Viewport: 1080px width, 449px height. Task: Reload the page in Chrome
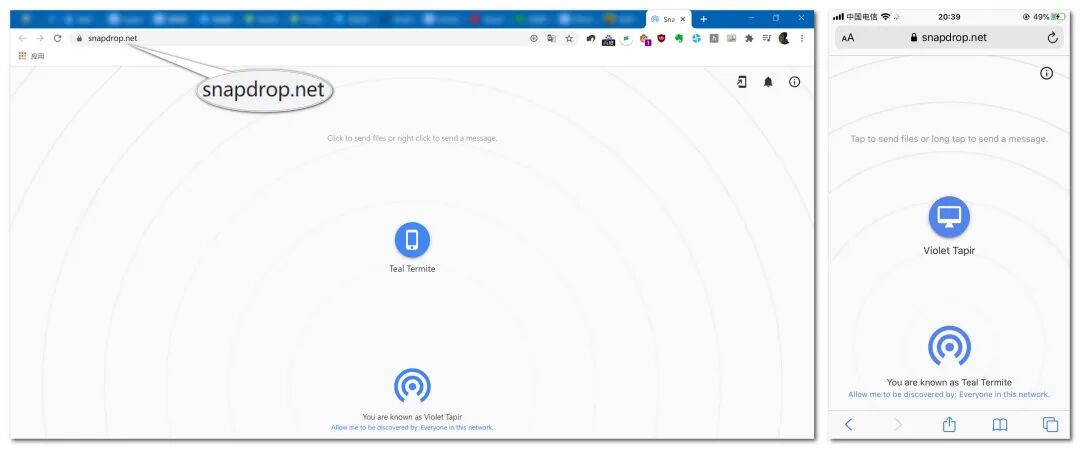(58, 39)
